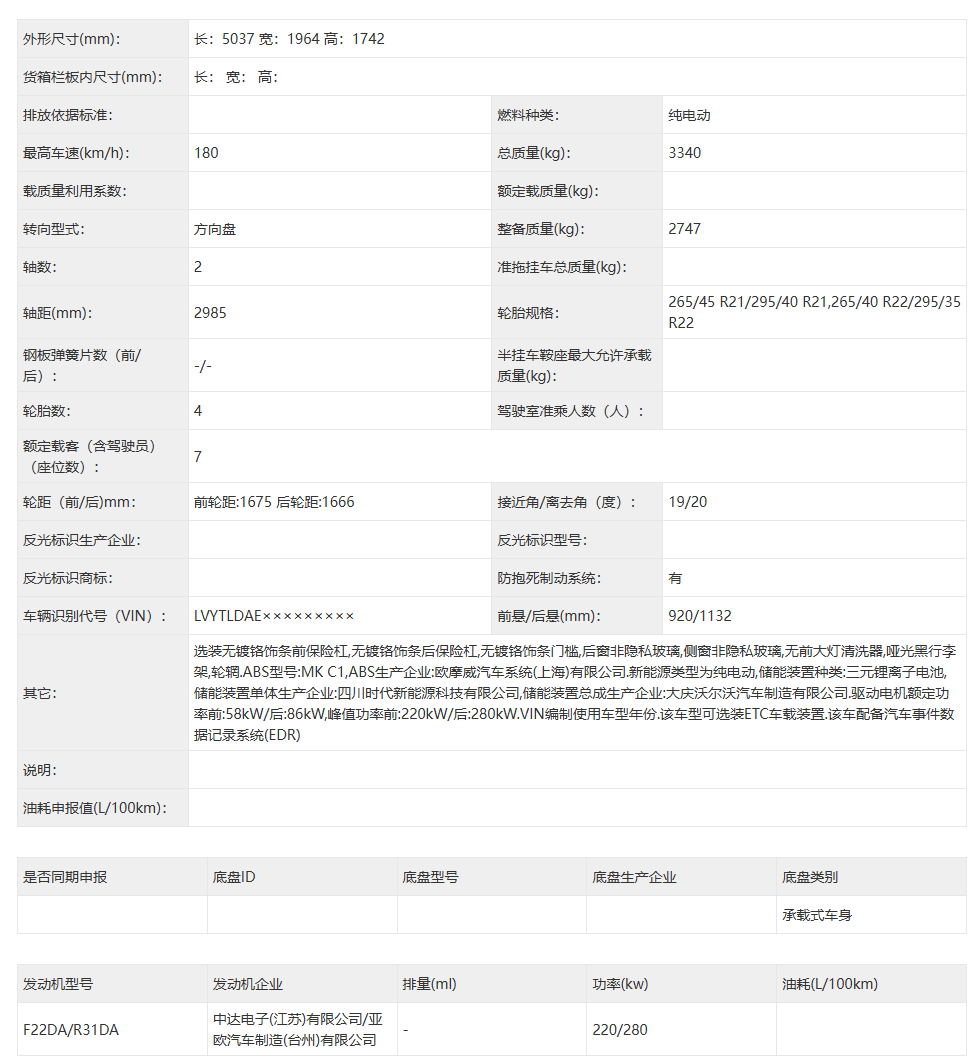The image size is (973, 1063).
Task: Click the 其它 remarks paragraph text
Action: [x=574, y=692]
